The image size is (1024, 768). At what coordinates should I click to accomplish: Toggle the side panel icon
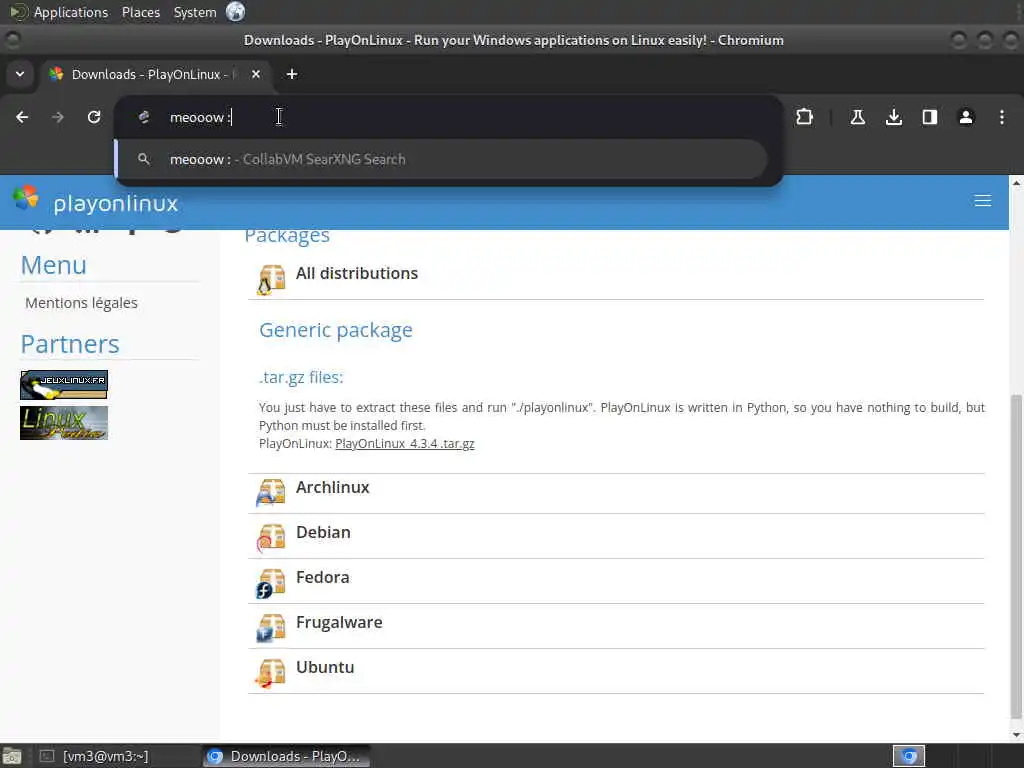coord(929,117)
